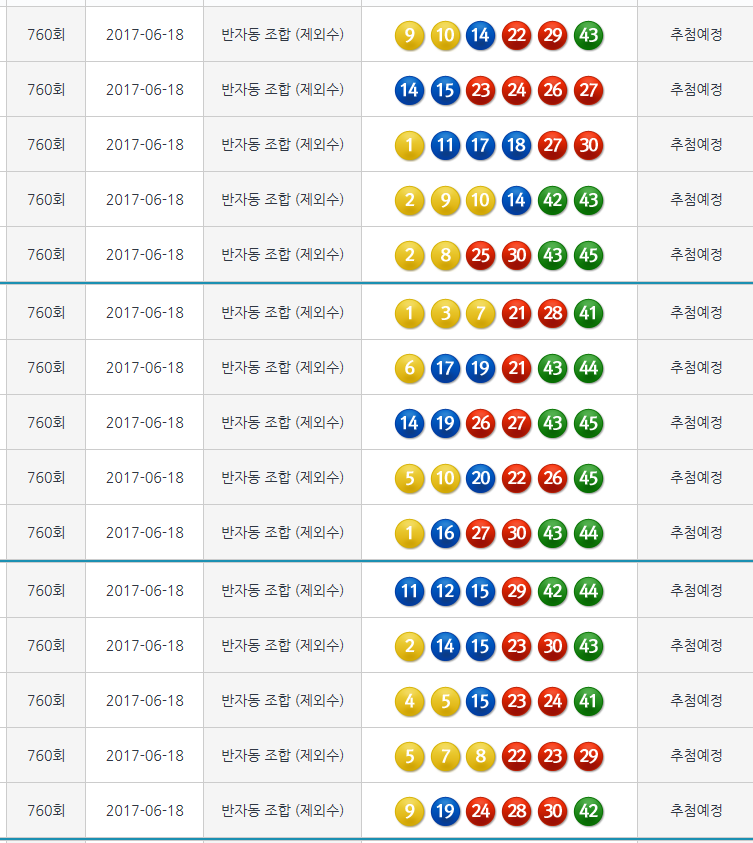This screenshot has width=753, height=843.
Task: Click ball 41 in the row starting 4, 5
Action: point(589,701)
